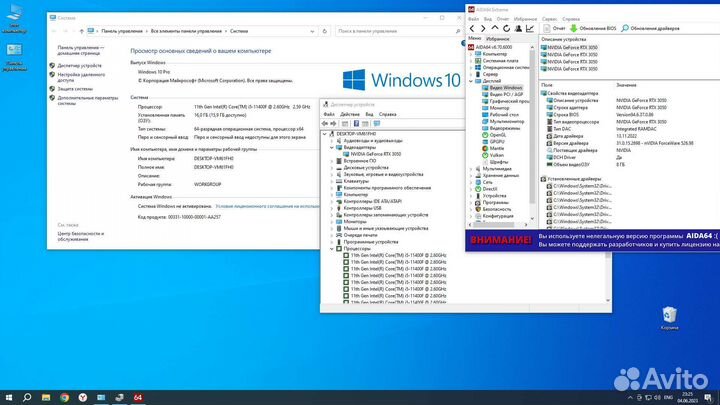Click Device Manager help icon
The height and width of the screenshot is (405, 720).
tap(356, 124)
